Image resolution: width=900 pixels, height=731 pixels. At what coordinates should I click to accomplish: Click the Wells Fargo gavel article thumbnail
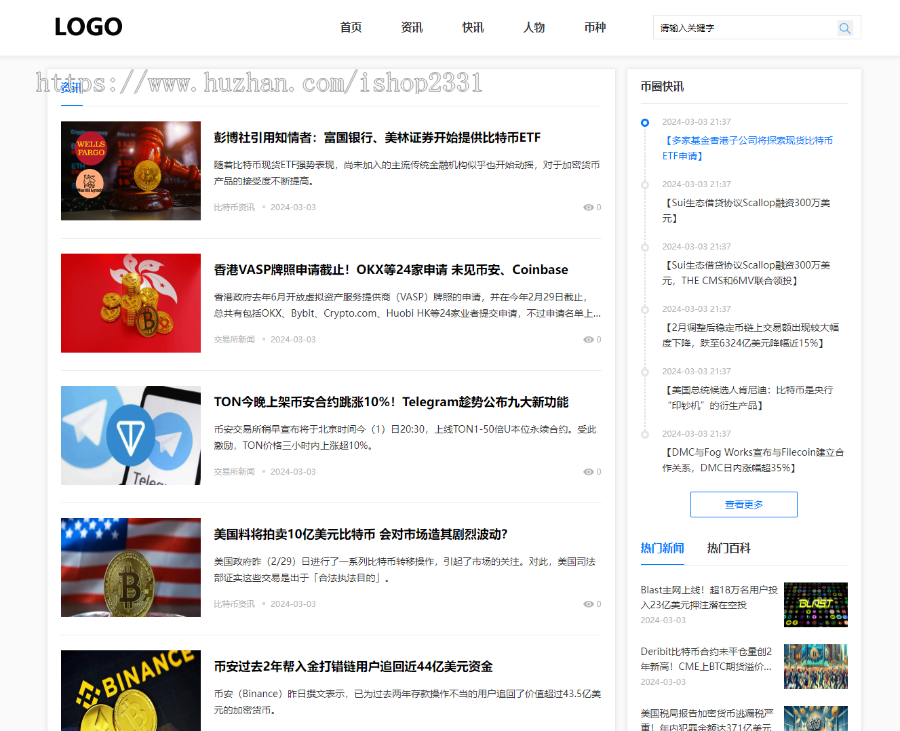pos(131,170)
